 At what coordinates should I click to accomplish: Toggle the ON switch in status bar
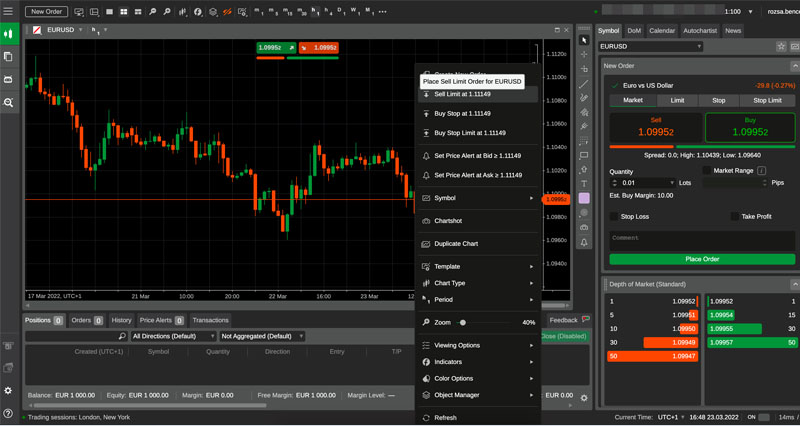pyautogui.click(x=764, y=417)
